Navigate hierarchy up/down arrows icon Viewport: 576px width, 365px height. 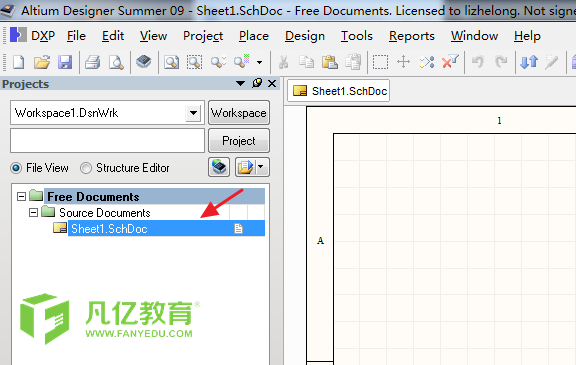[529, 62]
